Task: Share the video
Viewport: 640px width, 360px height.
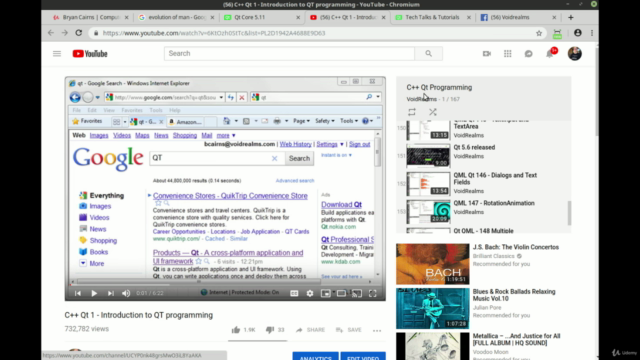Action: 310,330
